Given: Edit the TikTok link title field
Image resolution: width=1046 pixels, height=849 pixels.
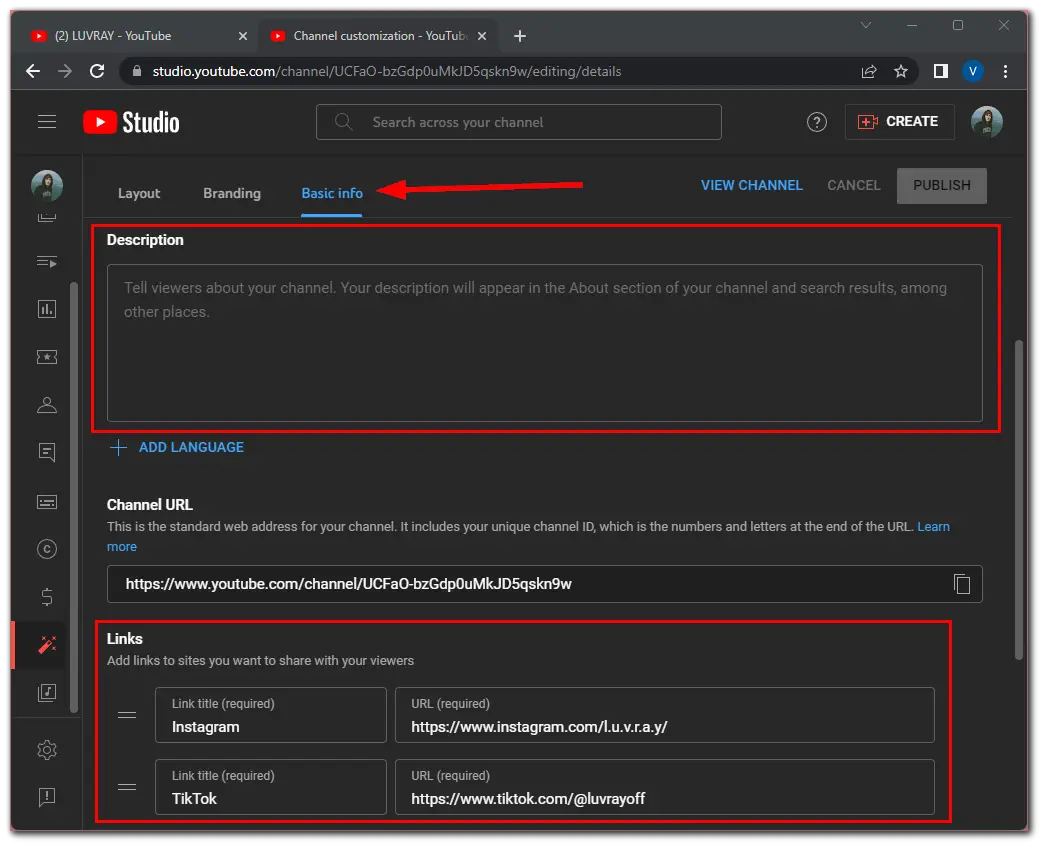Looking at the screenshot, I should tap(270, 787).
